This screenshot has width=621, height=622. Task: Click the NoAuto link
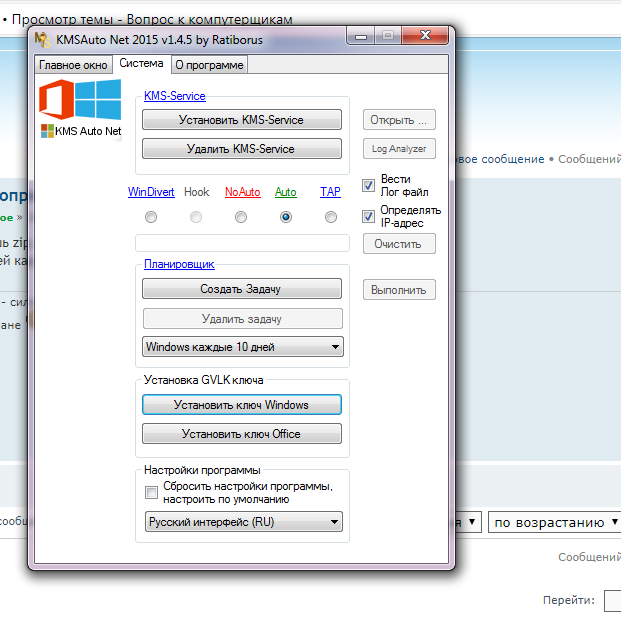pyautogui.click(x=242, y=192)
